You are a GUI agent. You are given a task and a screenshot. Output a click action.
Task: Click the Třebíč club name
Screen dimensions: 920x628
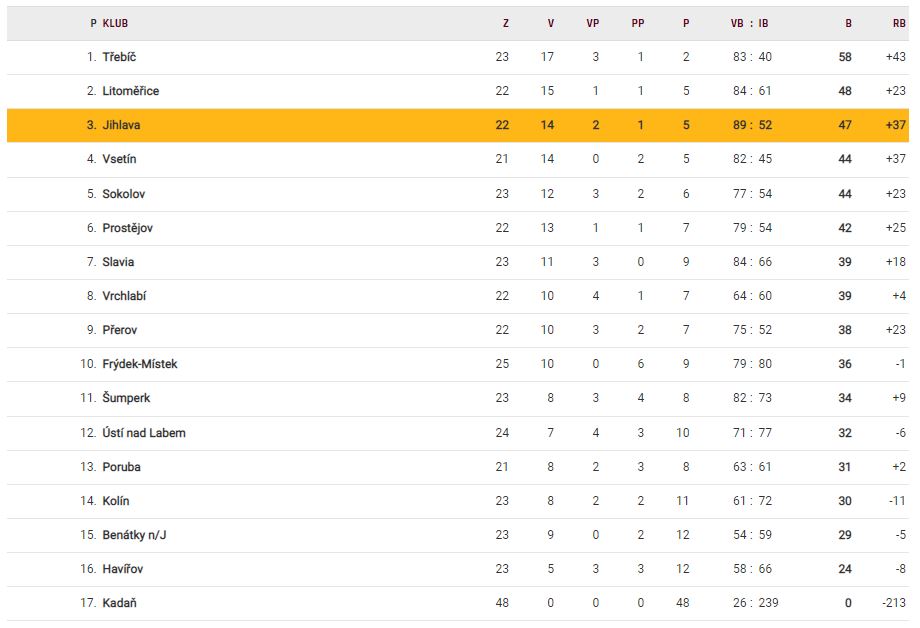[x=119, y=57]
